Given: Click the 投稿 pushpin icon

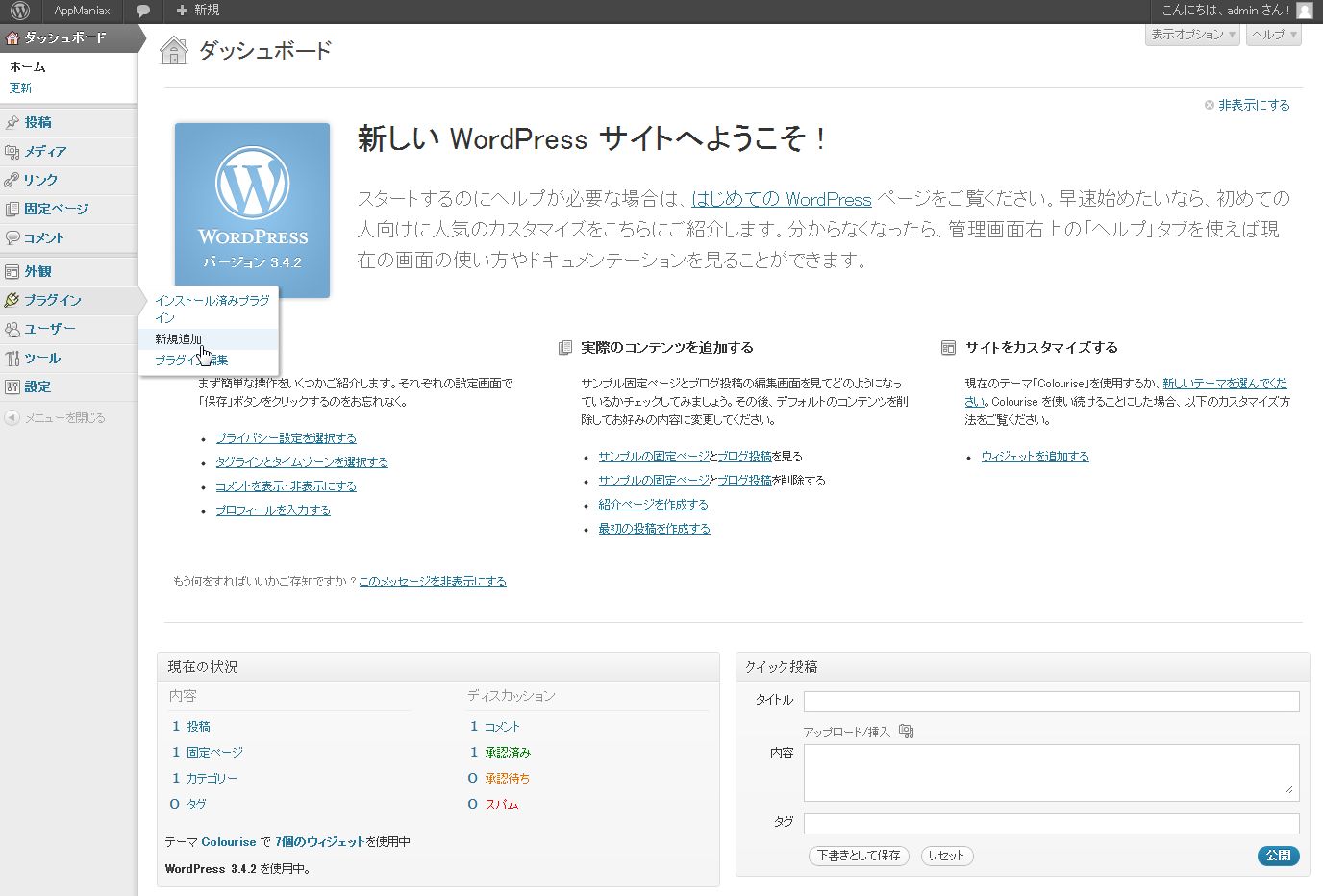Looking at the screenshot, I should click(12, 123).
